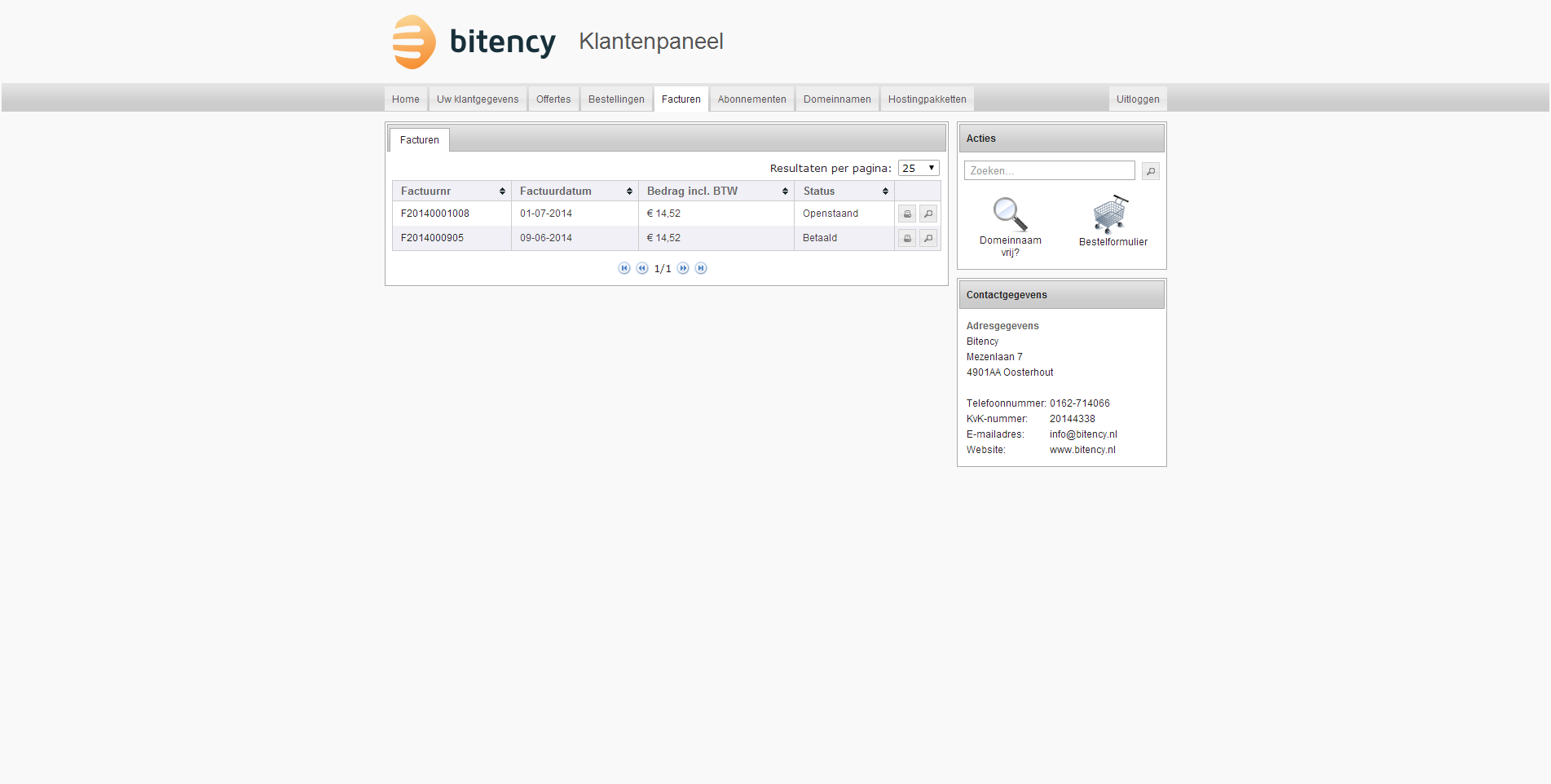Image resolution: width=1551 pixels, height=784 pixels.
Task: Open the Abonnementen menu tab
Action: tap(751, 99)
